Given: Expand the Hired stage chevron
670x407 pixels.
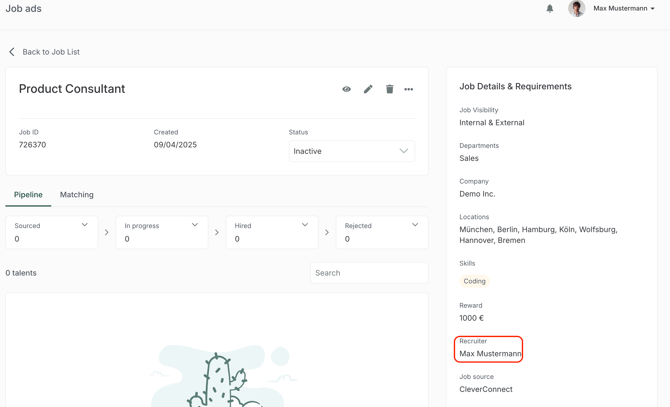Looking at the screenshot, I should (305, 225).
